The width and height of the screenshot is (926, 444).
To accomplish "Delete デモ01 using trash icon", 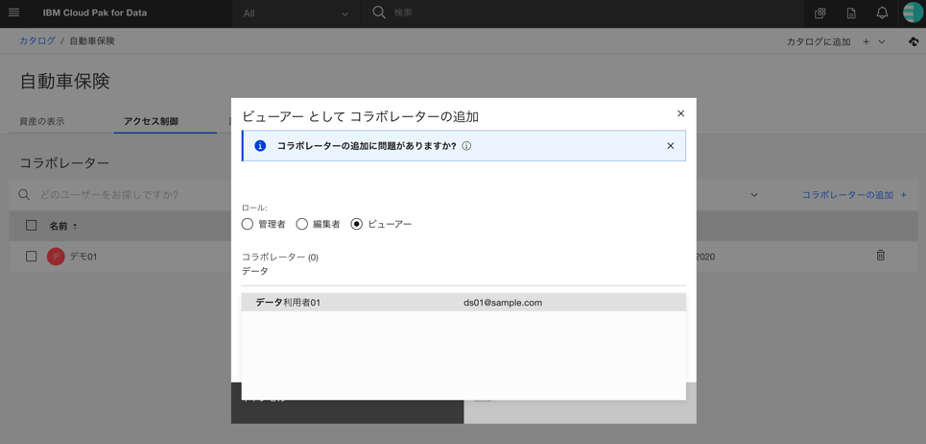I will [x=880, y=256].
